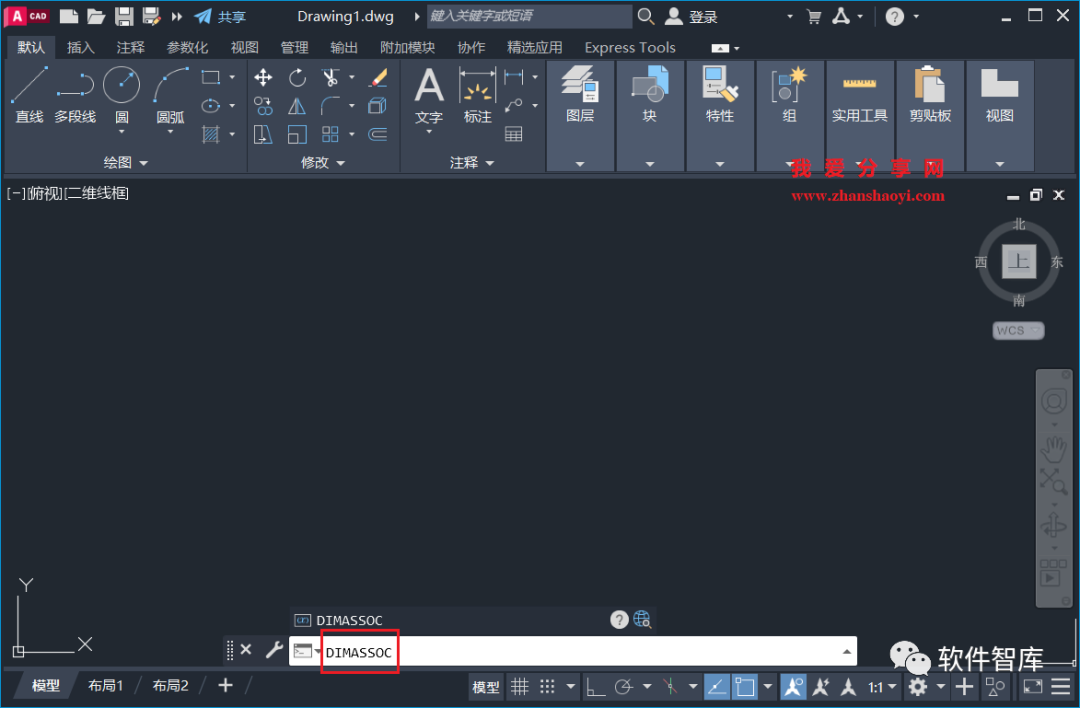
Task: Click the 登录 (Sign in) button
Action: (x=697, y=16)
